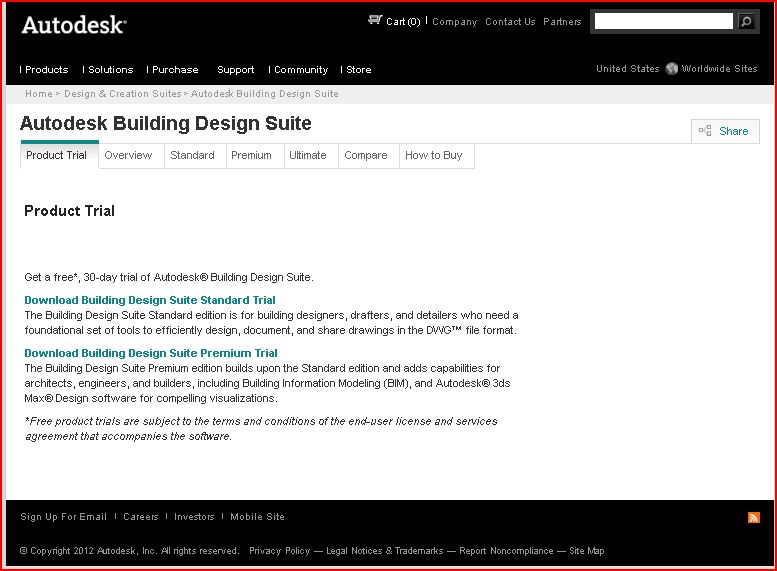This screenshot has height=571, width=777.
Task: Open the Support menu
Action: tap(235, 70)
